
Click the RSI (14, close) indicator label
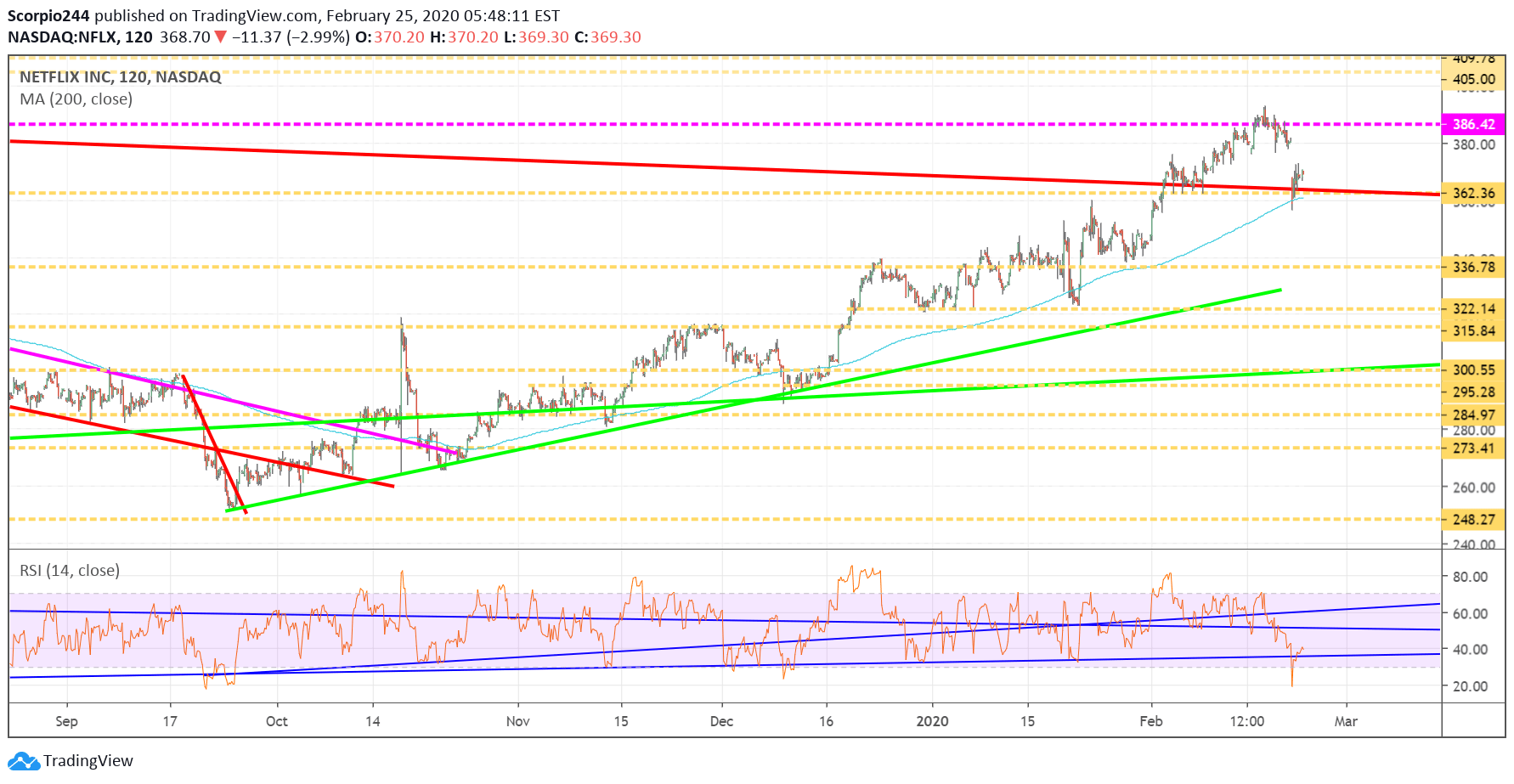(70, 571)
